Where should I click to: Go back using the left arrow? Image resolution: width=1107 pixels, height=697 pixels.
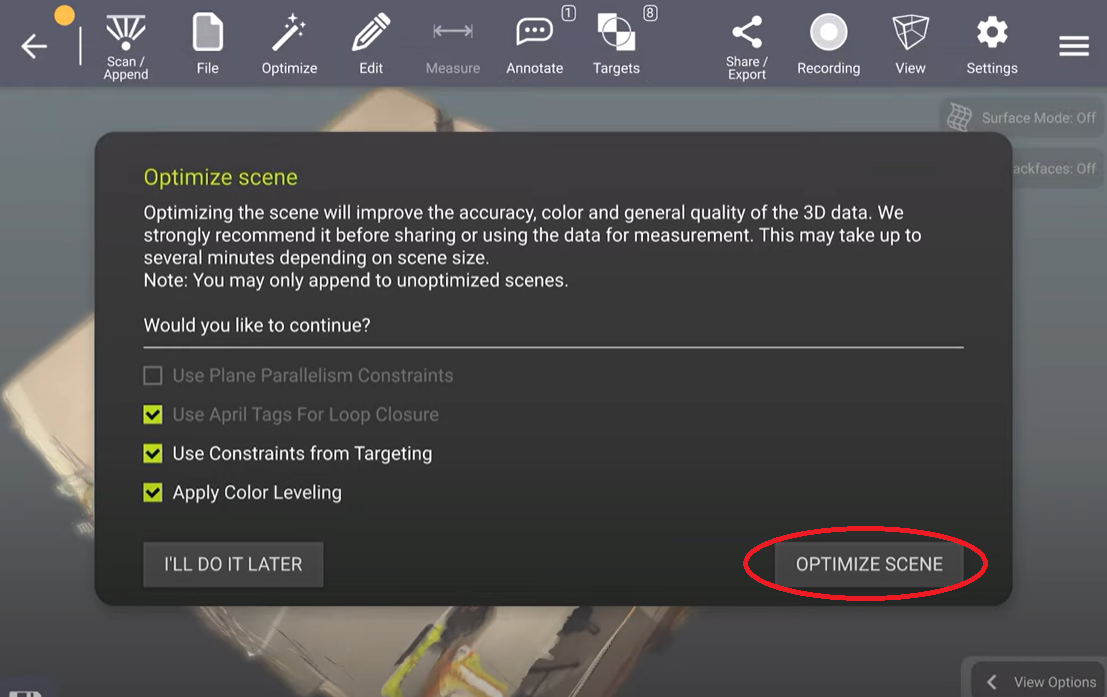pyautogui.click(x=34, y=47)
